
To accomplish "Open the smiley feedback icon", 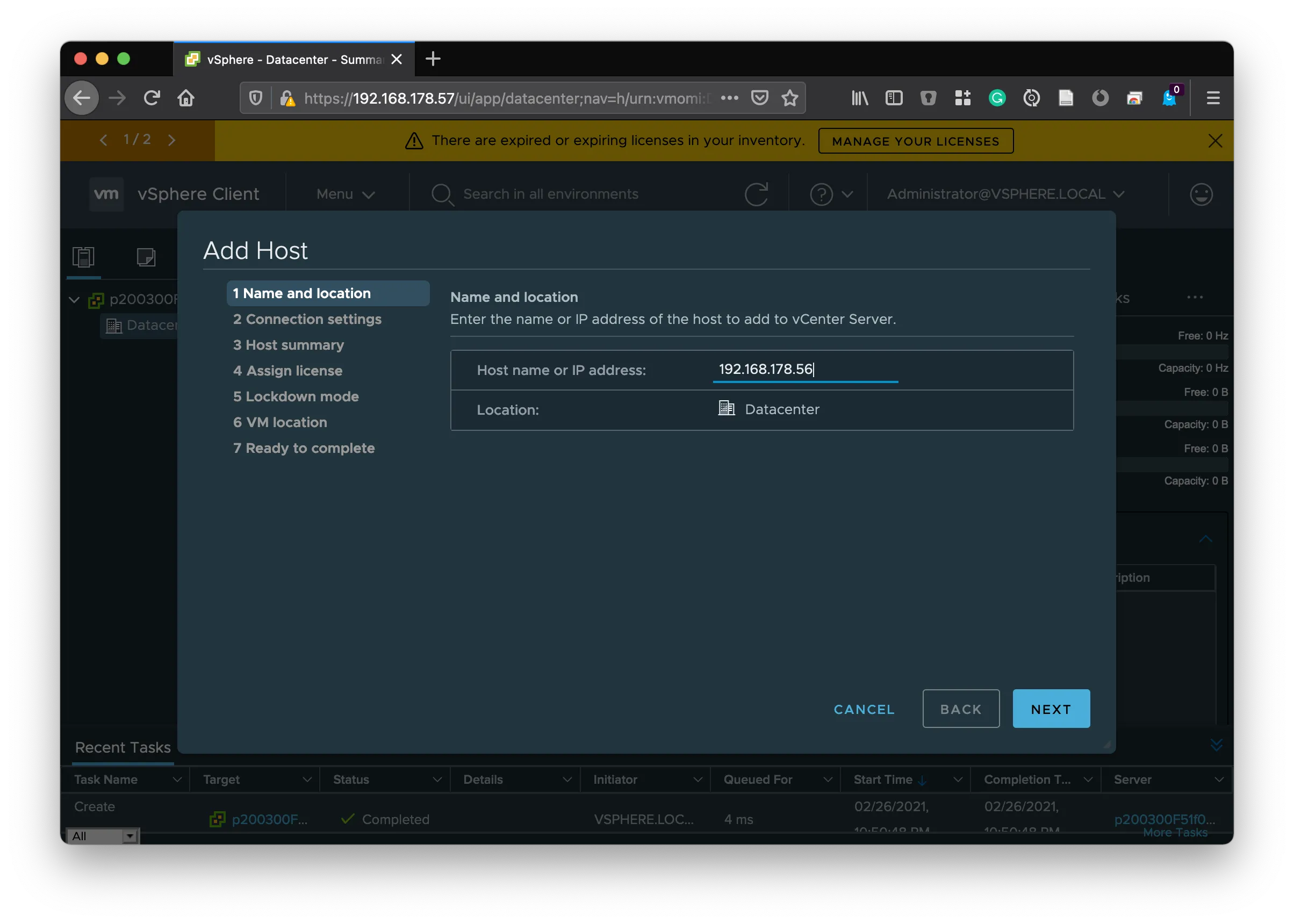I will (x=1200, y=194).
